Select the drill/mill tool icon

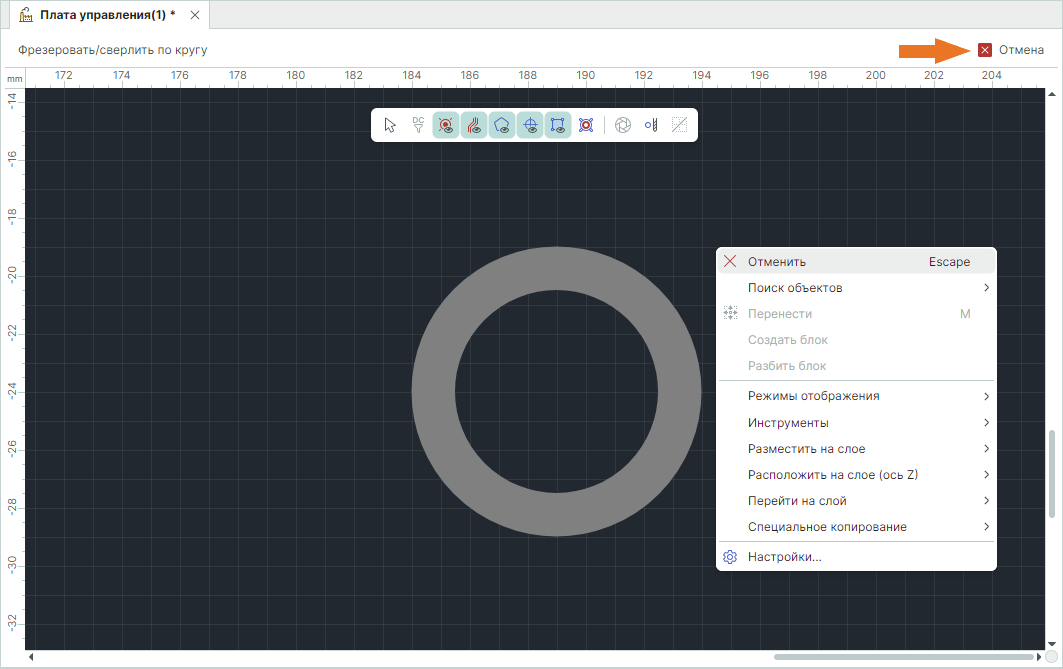click(651, 125)
